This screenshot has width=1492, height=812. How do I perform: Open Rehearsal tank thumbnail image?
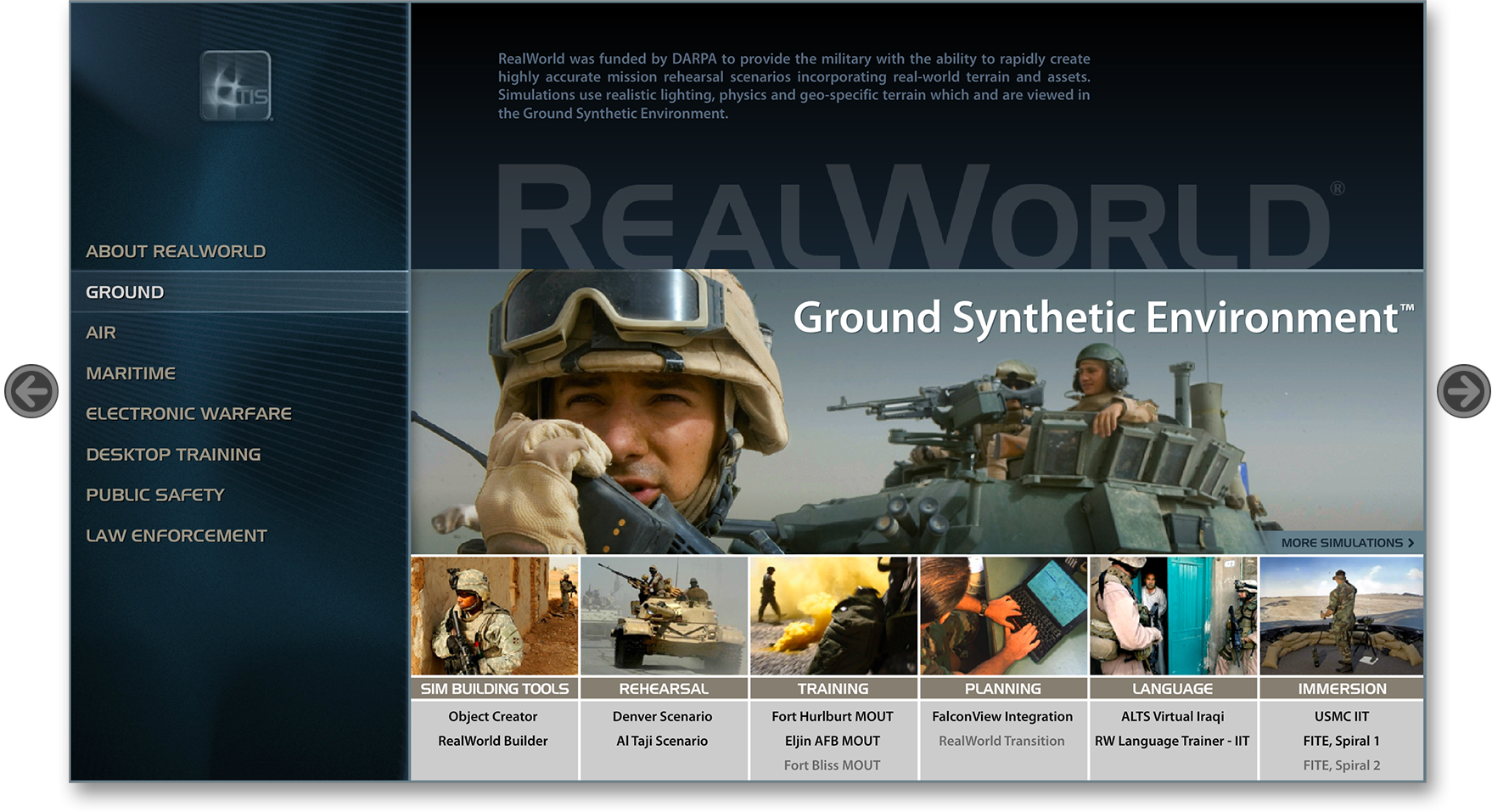664,616
